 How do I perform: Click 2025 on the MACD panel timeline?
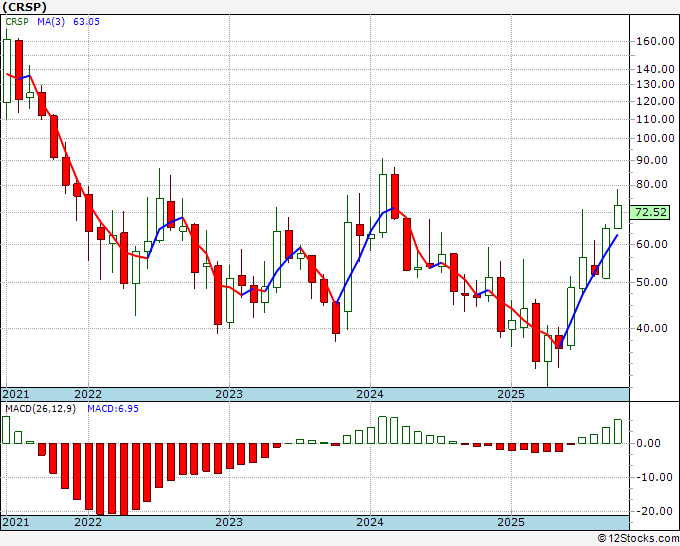click(x=511, y=522)
